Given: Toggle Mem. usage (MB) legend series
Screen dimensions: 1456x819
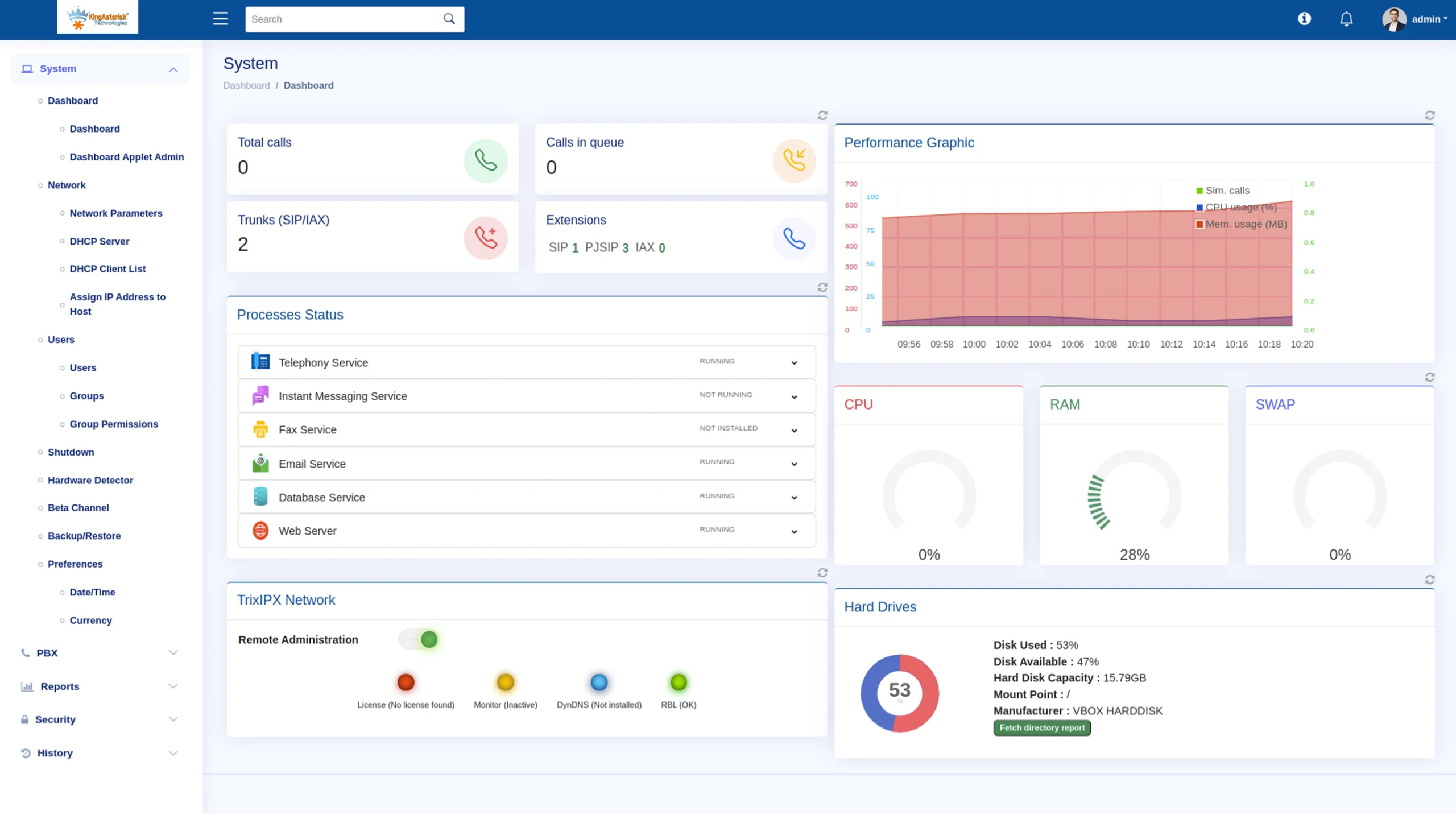Looking at the screenshot, I should [x=1241, y=224].
